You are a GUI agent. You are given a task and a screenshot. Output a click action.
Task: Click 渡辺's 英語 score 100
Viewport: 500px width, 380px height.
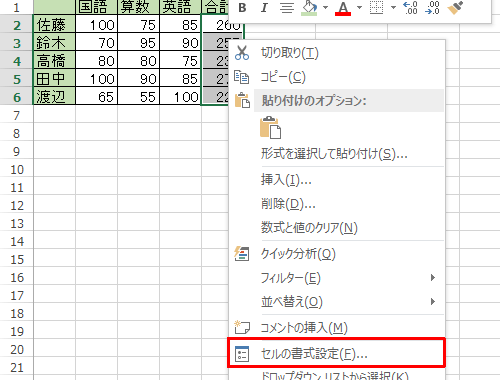pyautogui.click(x=181, y=96)
